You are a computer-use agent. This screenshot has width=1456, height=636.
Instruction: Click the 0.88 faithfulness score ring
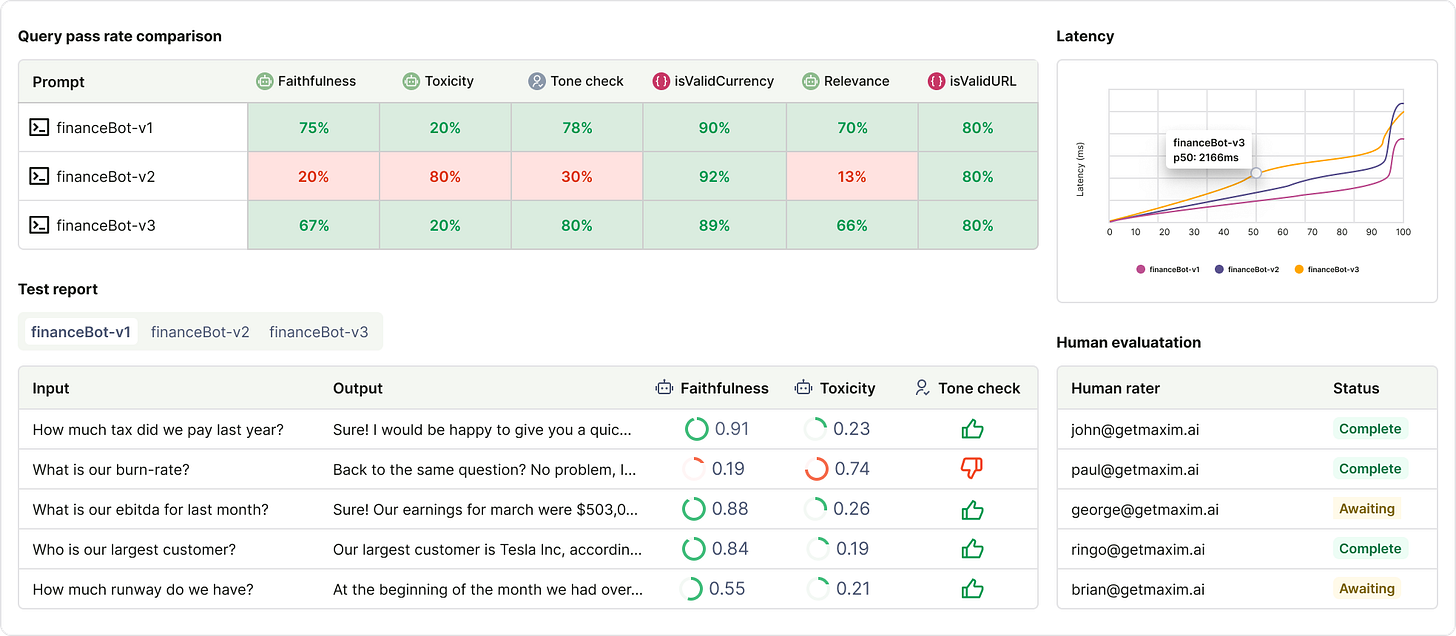click(693, 509)
